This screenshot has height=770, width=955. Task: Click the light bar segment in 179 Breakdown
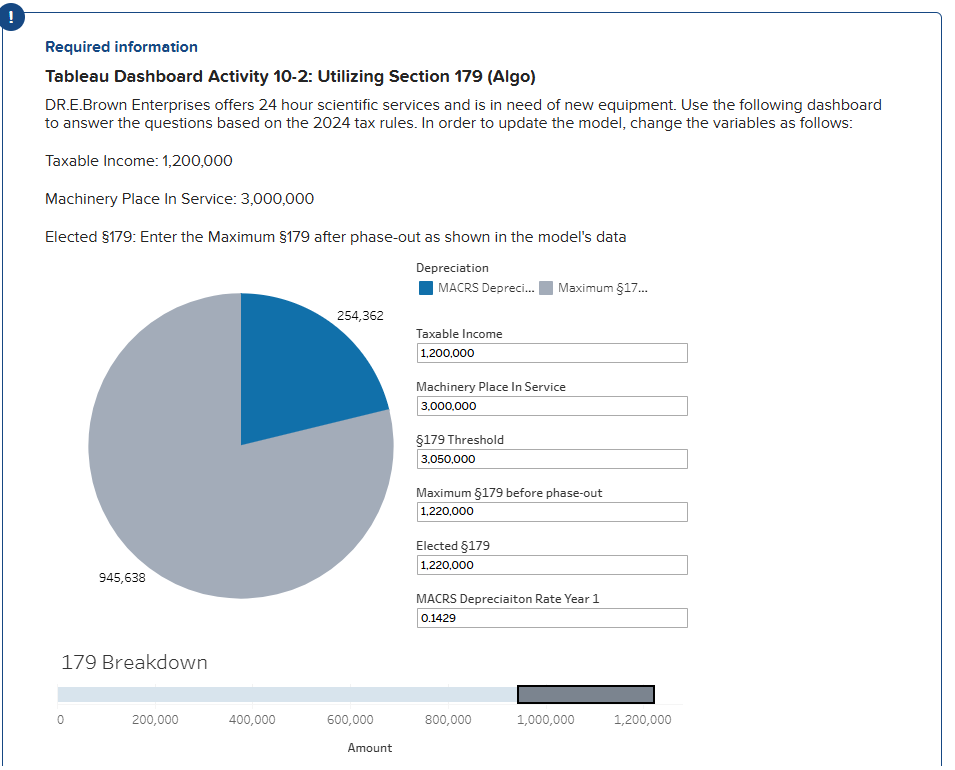point(280,693)
